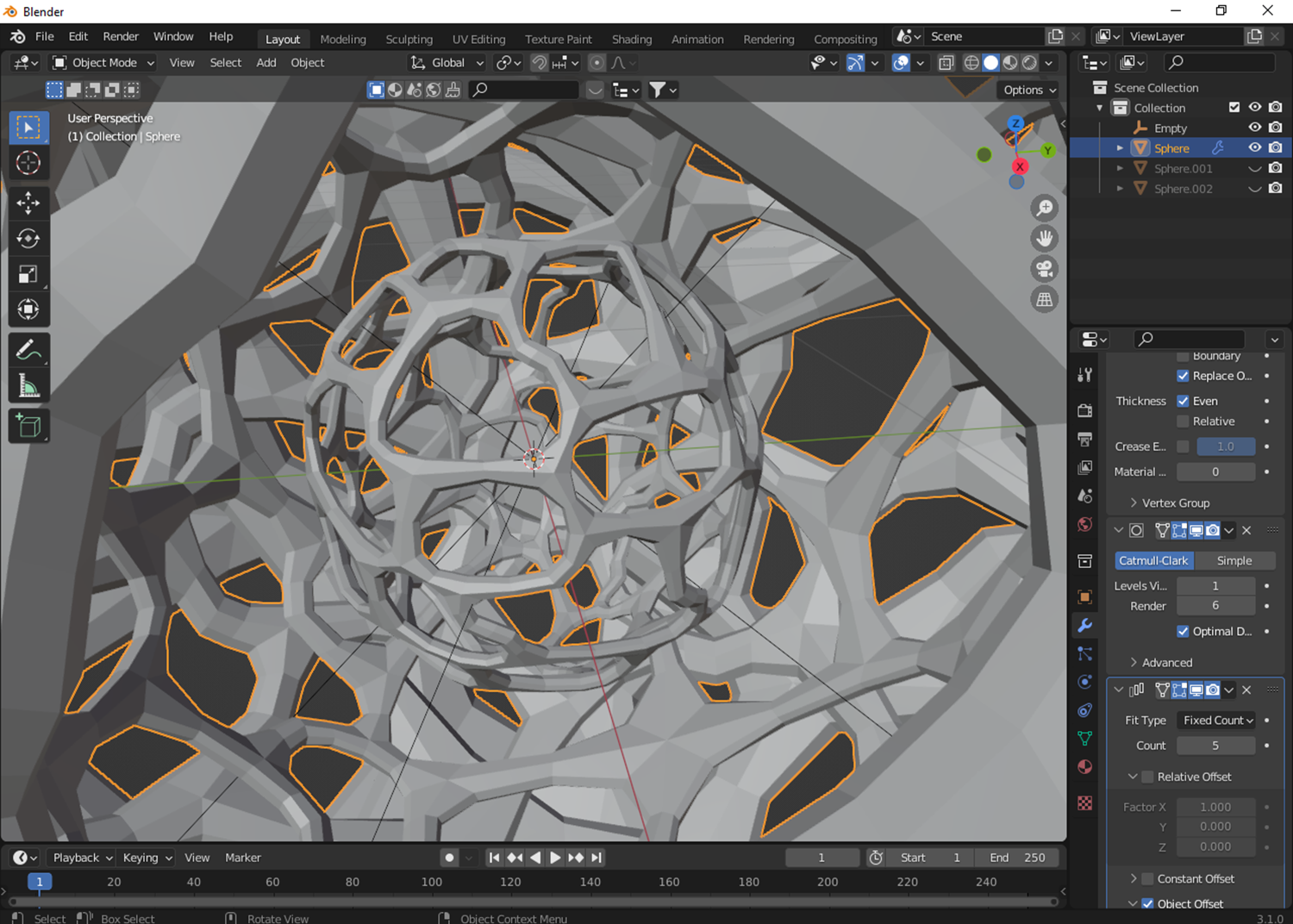Image resolution: width=1293 pixels, height=924 pixels.
Task: Toggle Optimal Display checkbox
Action: (1183, 631)
